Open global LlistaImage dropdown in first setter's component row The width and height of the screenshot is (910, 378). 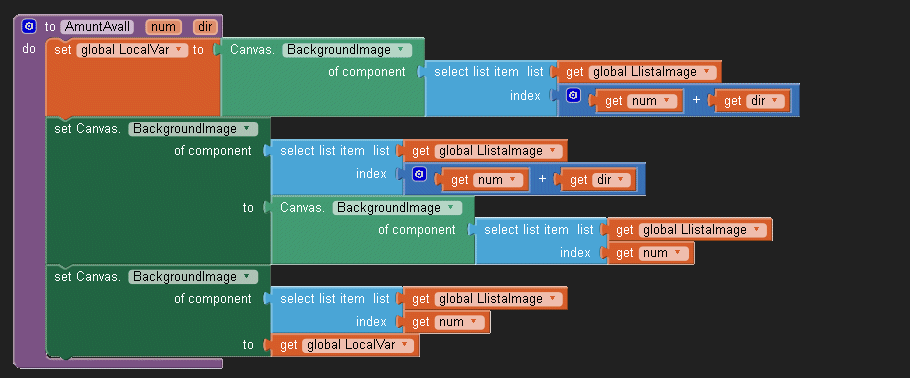[499, 152]
